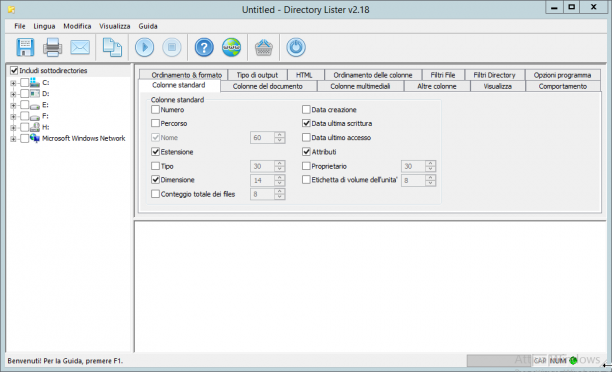
Task: Open the Lingua menu
Action: [44, 26]
